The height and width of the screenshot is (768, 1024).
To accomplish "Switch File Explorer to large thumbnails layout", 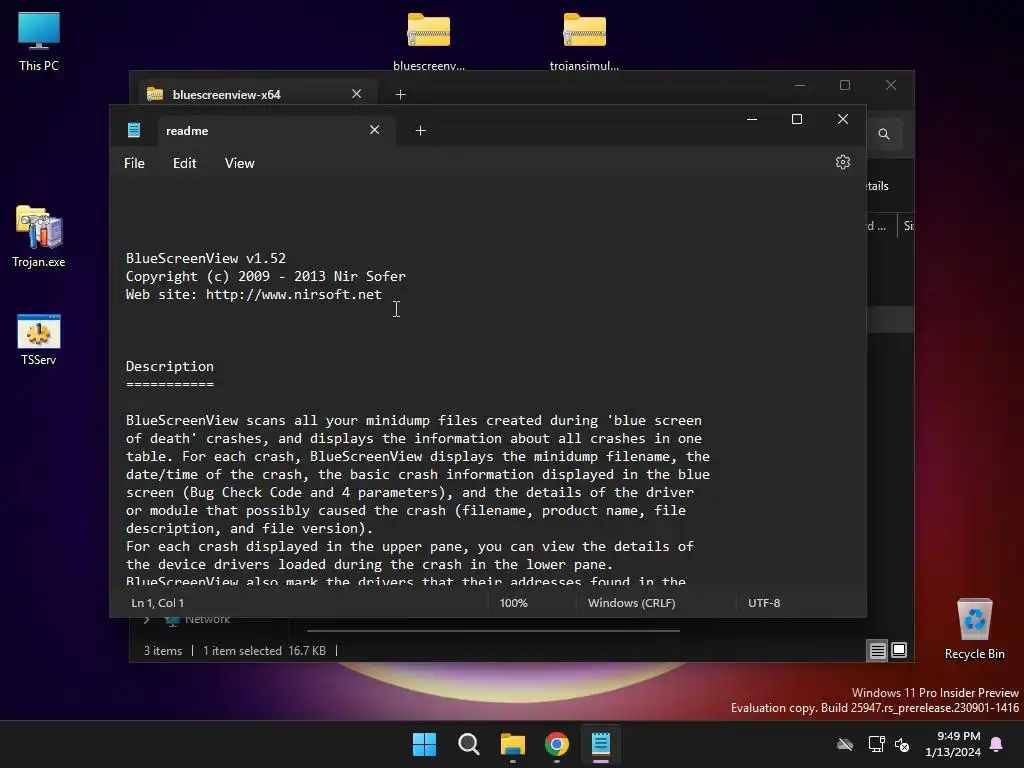I will click(x=899, y=650).
